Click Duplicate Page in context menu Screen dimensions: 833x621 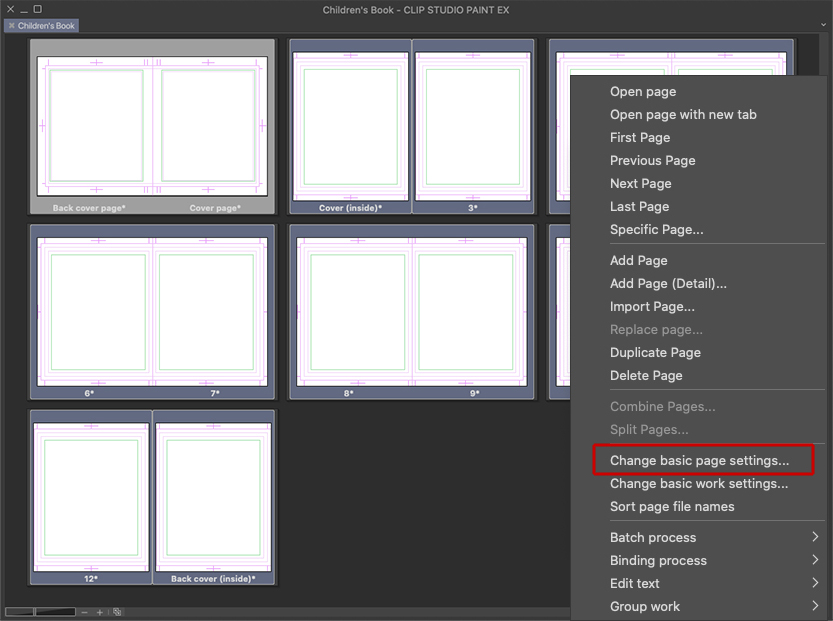(x=655, y=352)
